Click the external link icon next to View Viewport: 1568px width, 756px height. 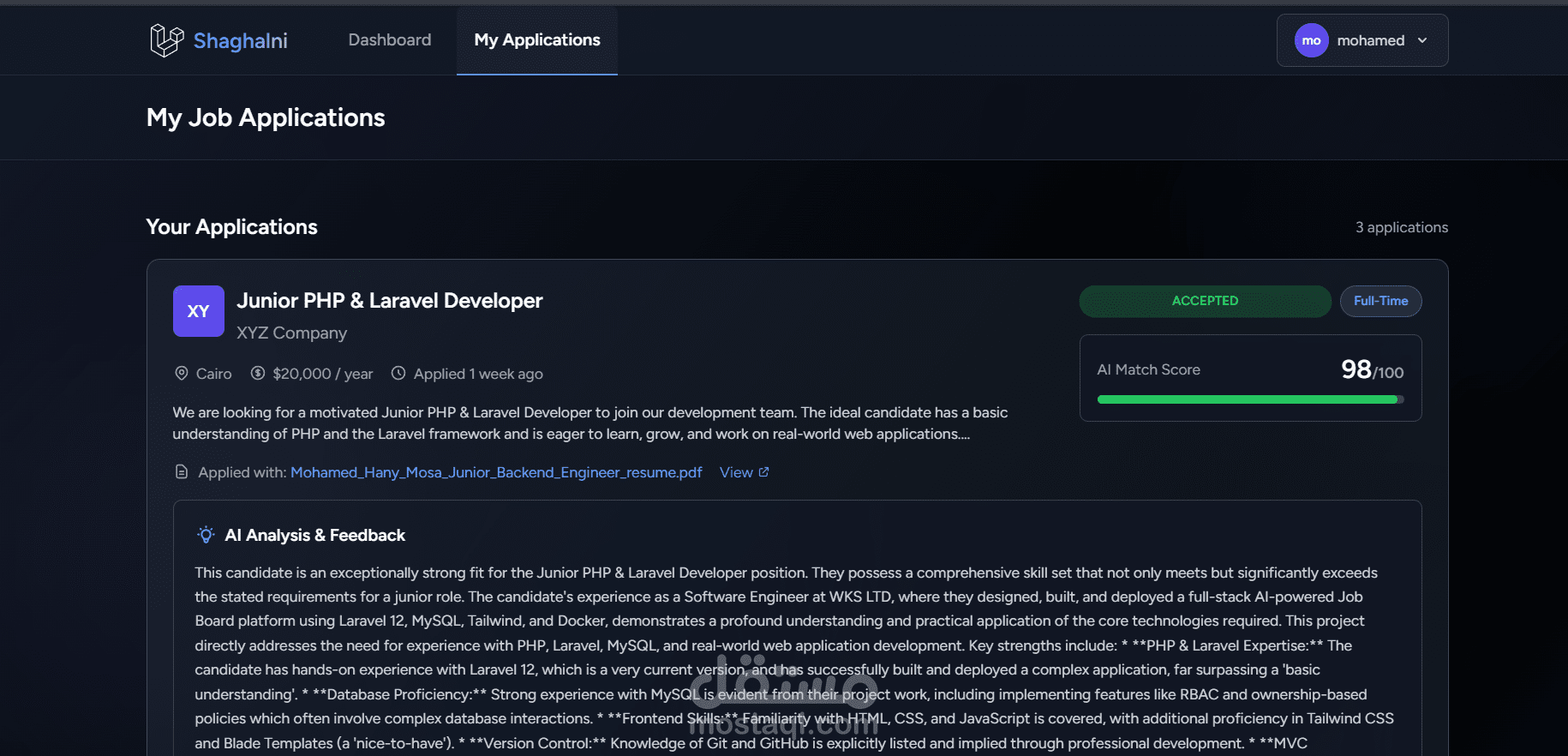(763, 471)
